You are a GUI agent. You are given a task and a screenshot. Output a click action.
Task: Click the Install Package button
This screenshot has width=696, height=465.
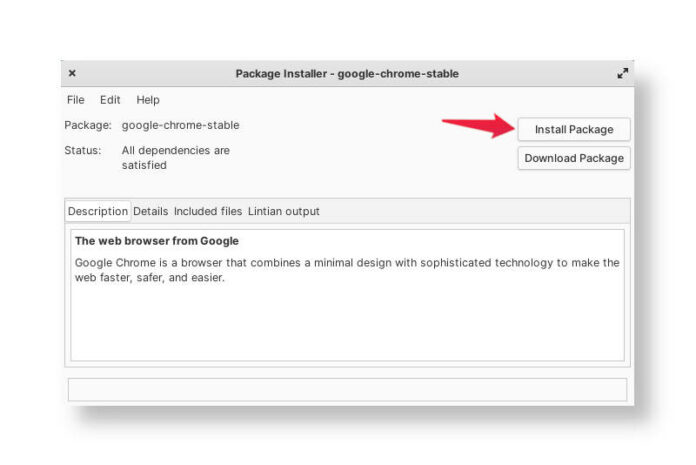tap(573, 130)
